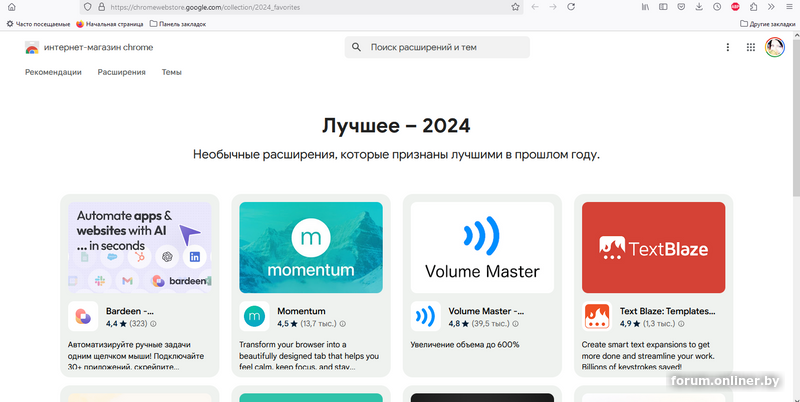The width and height of the screenshot is (800, 402).
Task: Click the Bardeen extension small icon
Action: point(83,316)
